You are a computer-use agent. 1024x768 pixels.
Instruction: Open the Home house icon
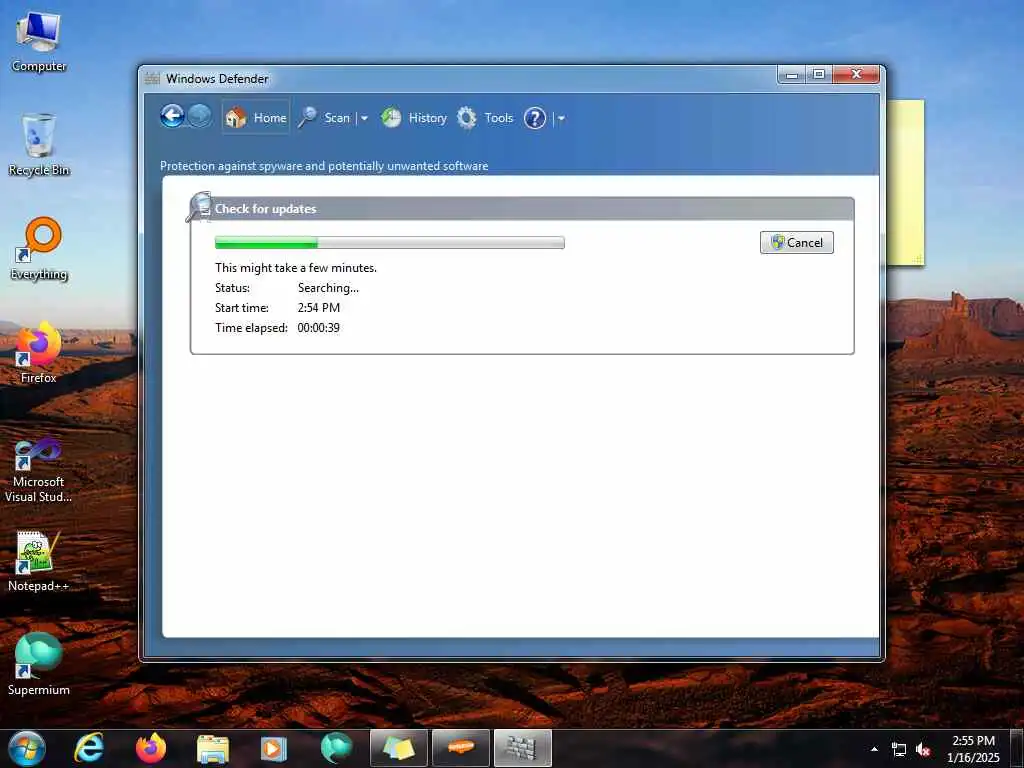(236, 118)
